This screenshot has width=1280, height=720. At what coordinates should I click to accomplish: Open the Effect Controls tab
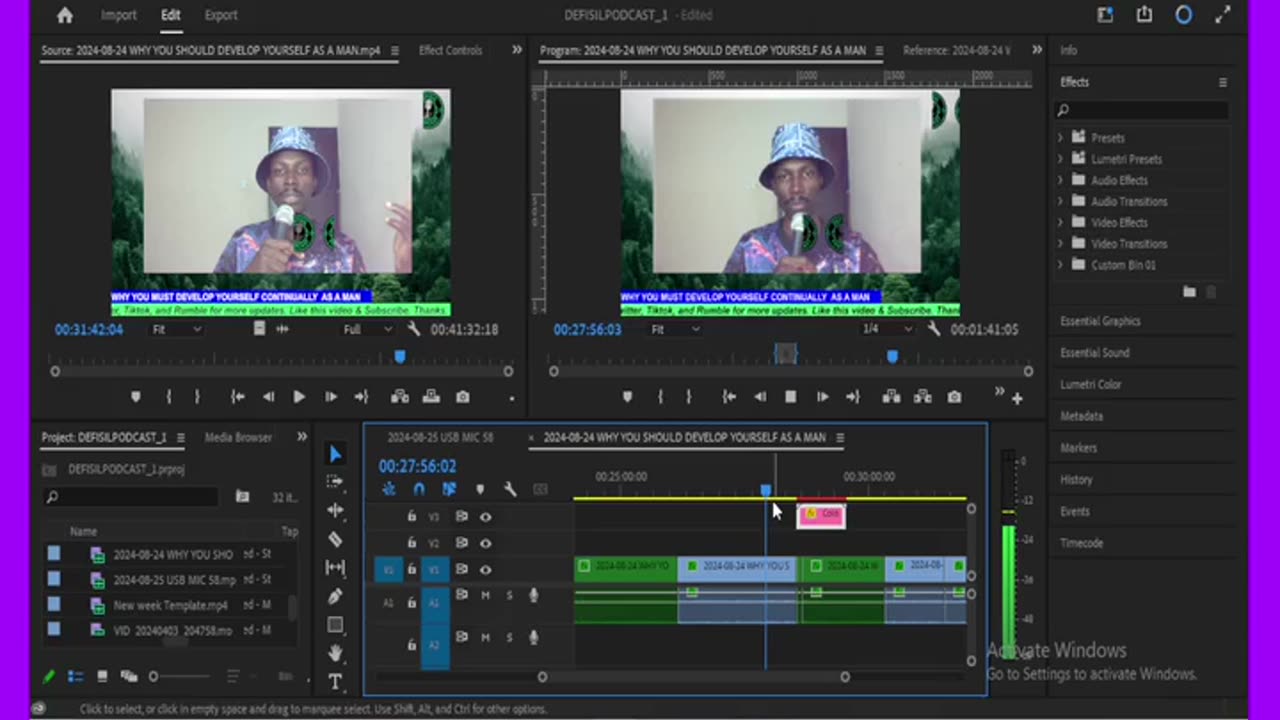click(x=450, y=50)
